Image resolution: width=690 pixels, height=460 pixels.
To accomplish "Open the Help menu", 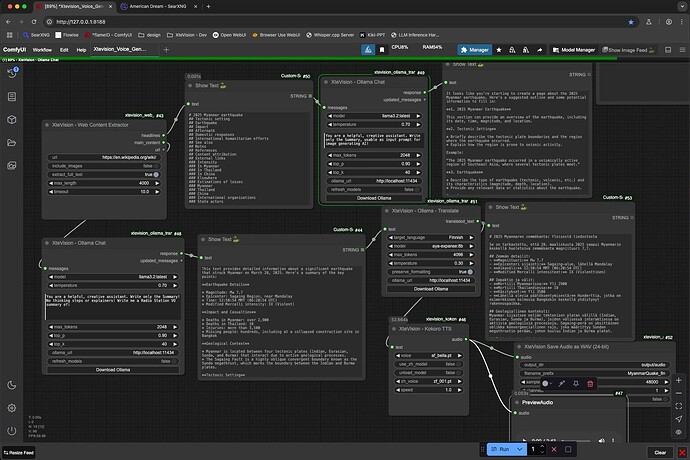I will [81, 50].
